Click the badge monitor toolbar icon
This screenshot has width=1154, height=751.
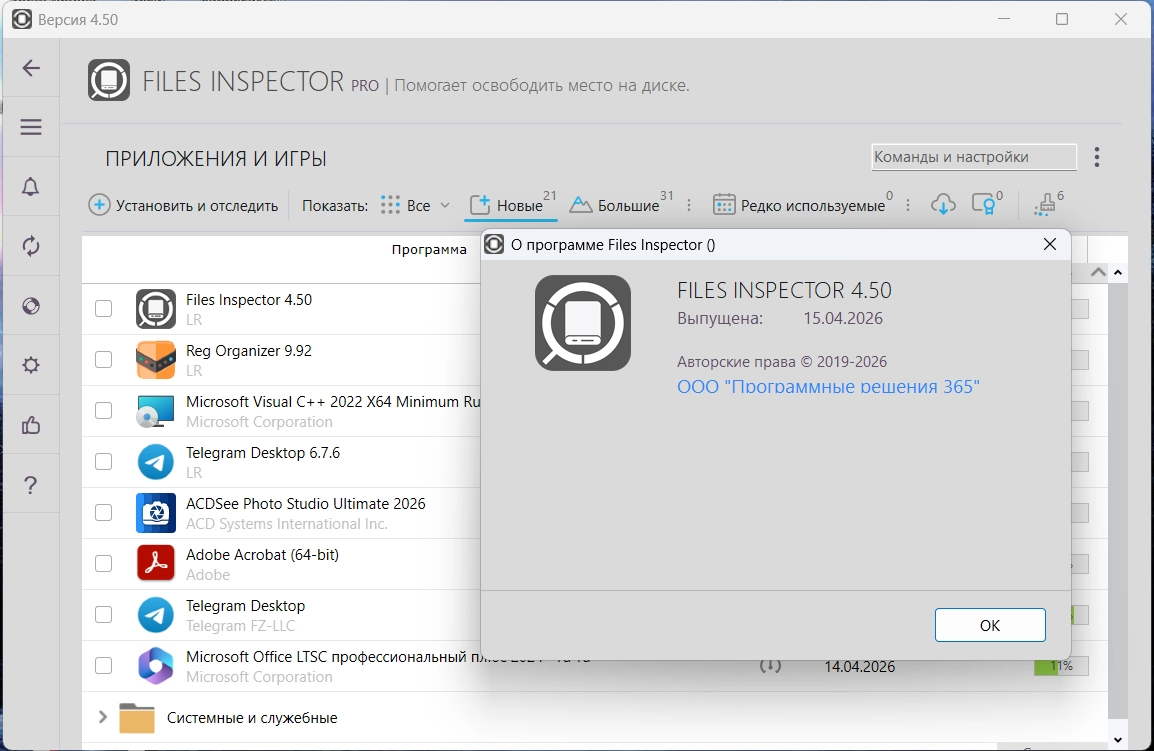coord(984,204)
